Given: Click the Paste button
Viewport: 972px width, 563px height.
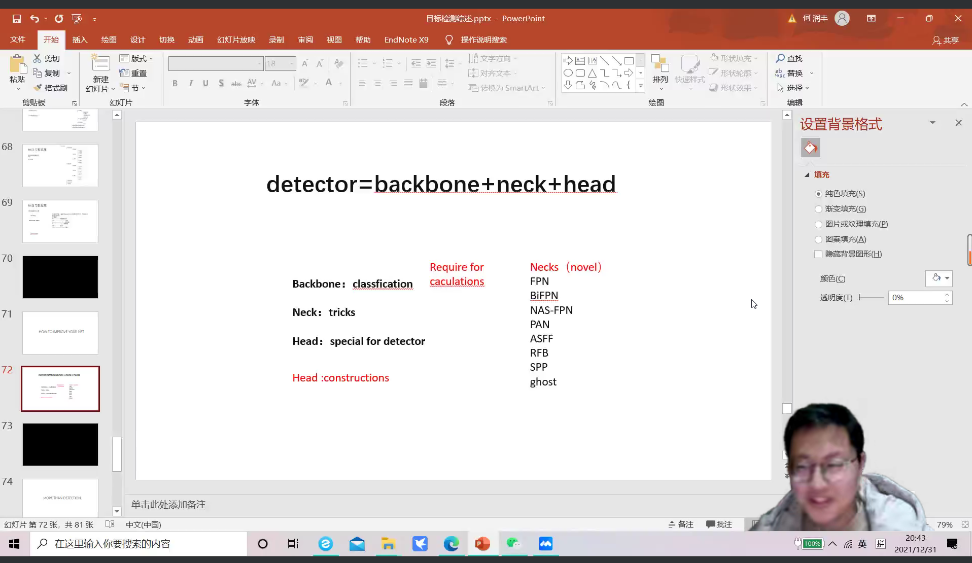Looking at the screenshot, I should [x=17, y=69].
